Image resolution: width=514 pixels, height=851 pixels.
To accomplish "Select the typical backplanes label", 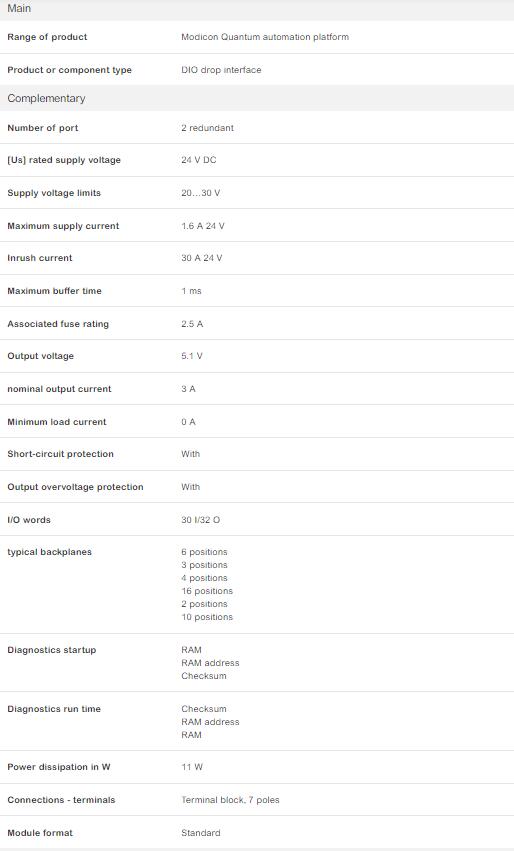I will coord(49,552).
